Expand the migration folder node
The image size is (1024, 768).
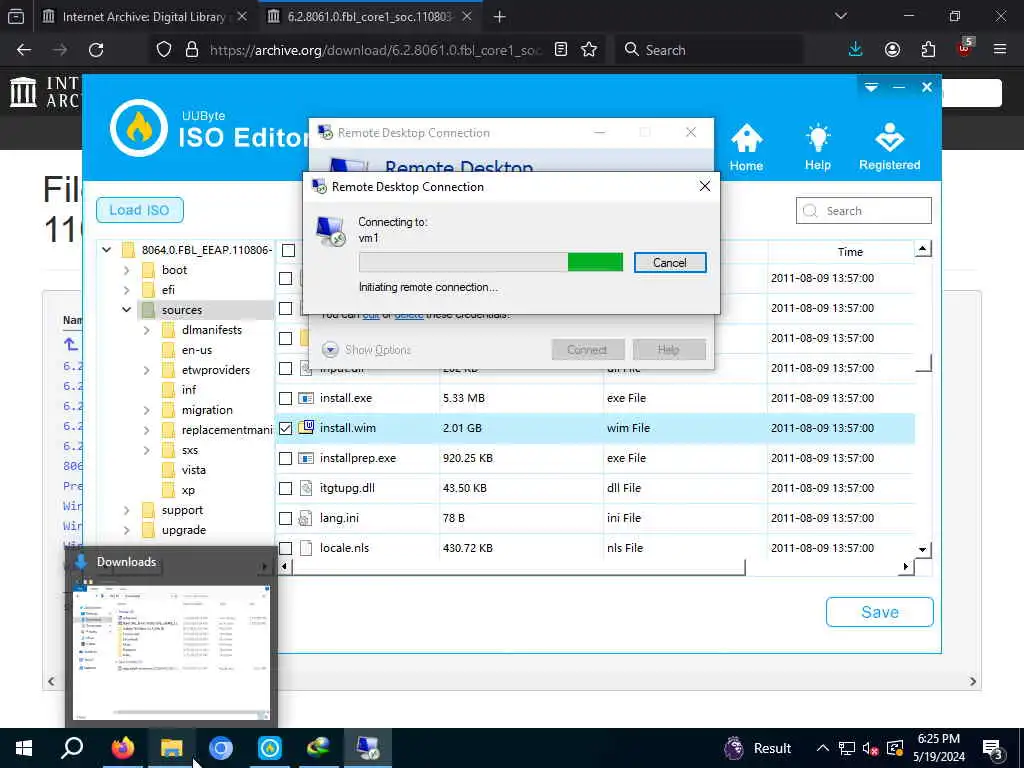pyautogui.click(x=147, y=410)
